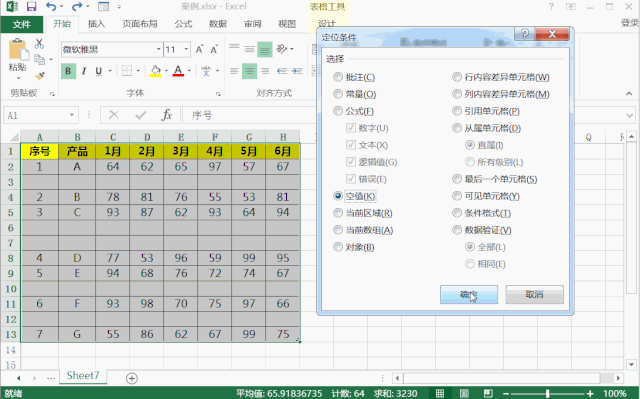640x399 pixels.
Task: Click the Decrease Font Size icon
Action: (x=214, y=49)
